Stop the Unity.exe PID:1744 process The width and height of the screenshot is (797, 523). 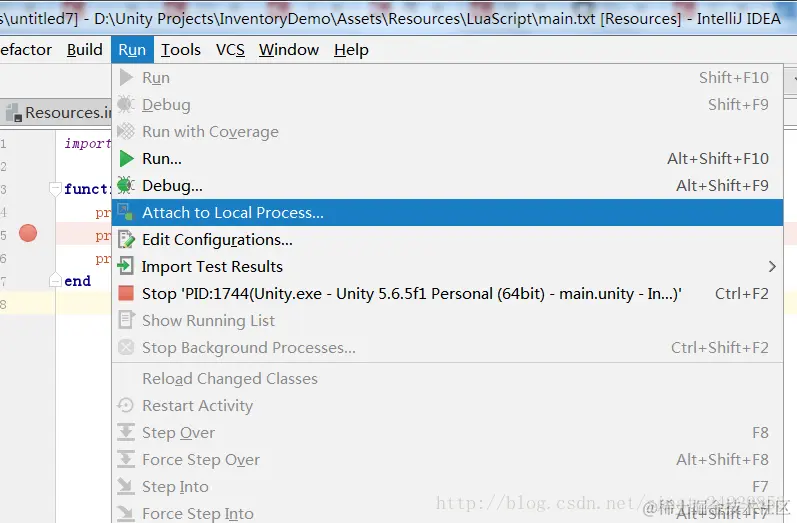click(x=447, y=293)
